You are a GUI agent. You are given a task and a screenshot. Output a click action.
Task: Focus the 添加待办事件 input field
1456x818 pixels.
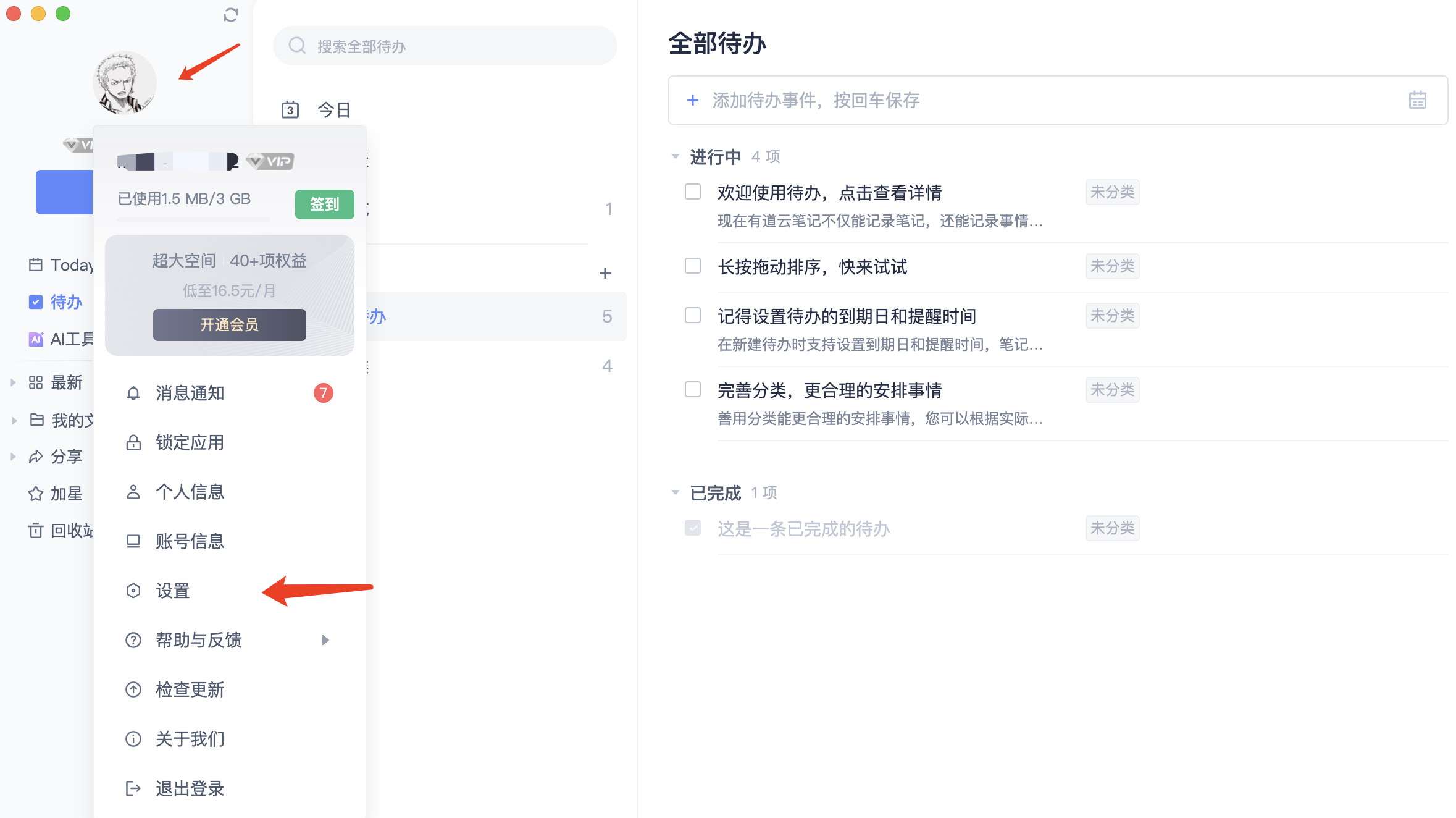[x=1058, y=100]
